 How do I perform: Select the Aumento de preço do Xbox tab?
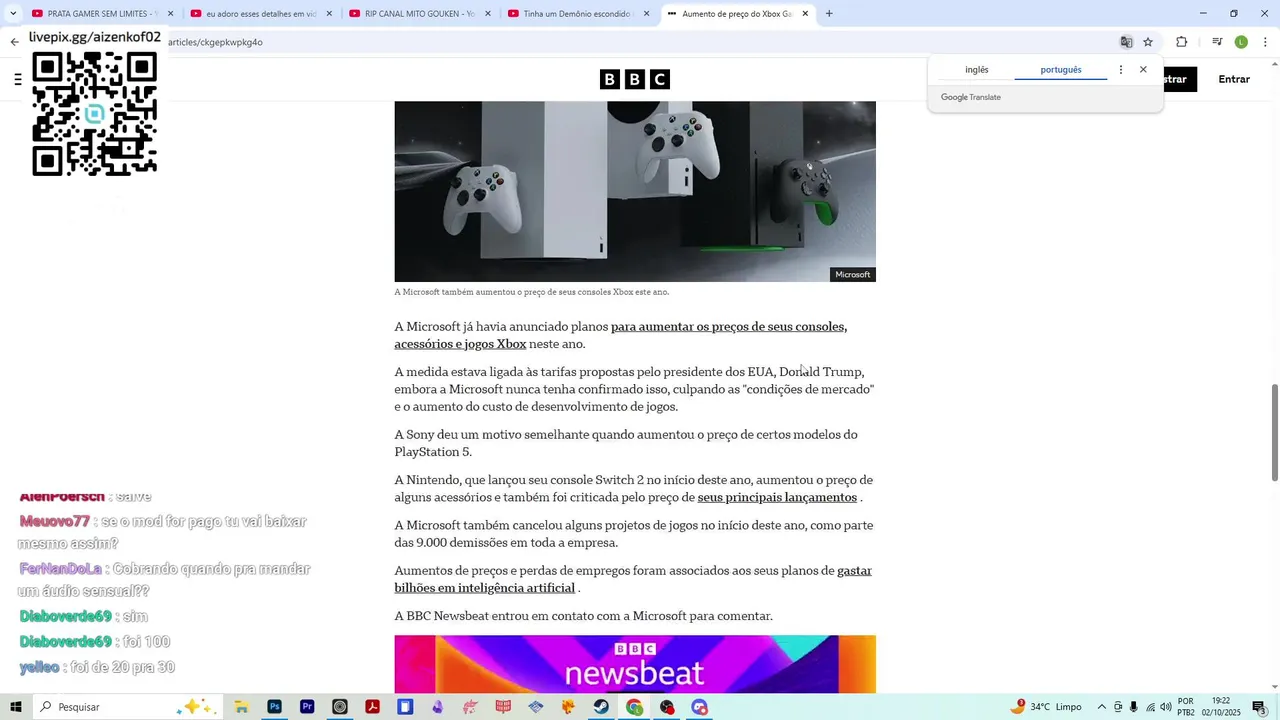736,14
